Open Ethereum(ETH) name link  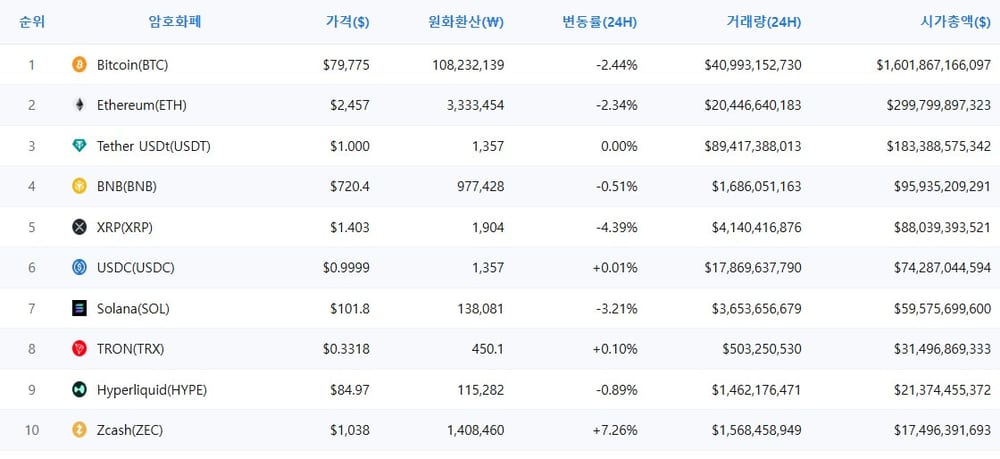[x=142, y=106]
